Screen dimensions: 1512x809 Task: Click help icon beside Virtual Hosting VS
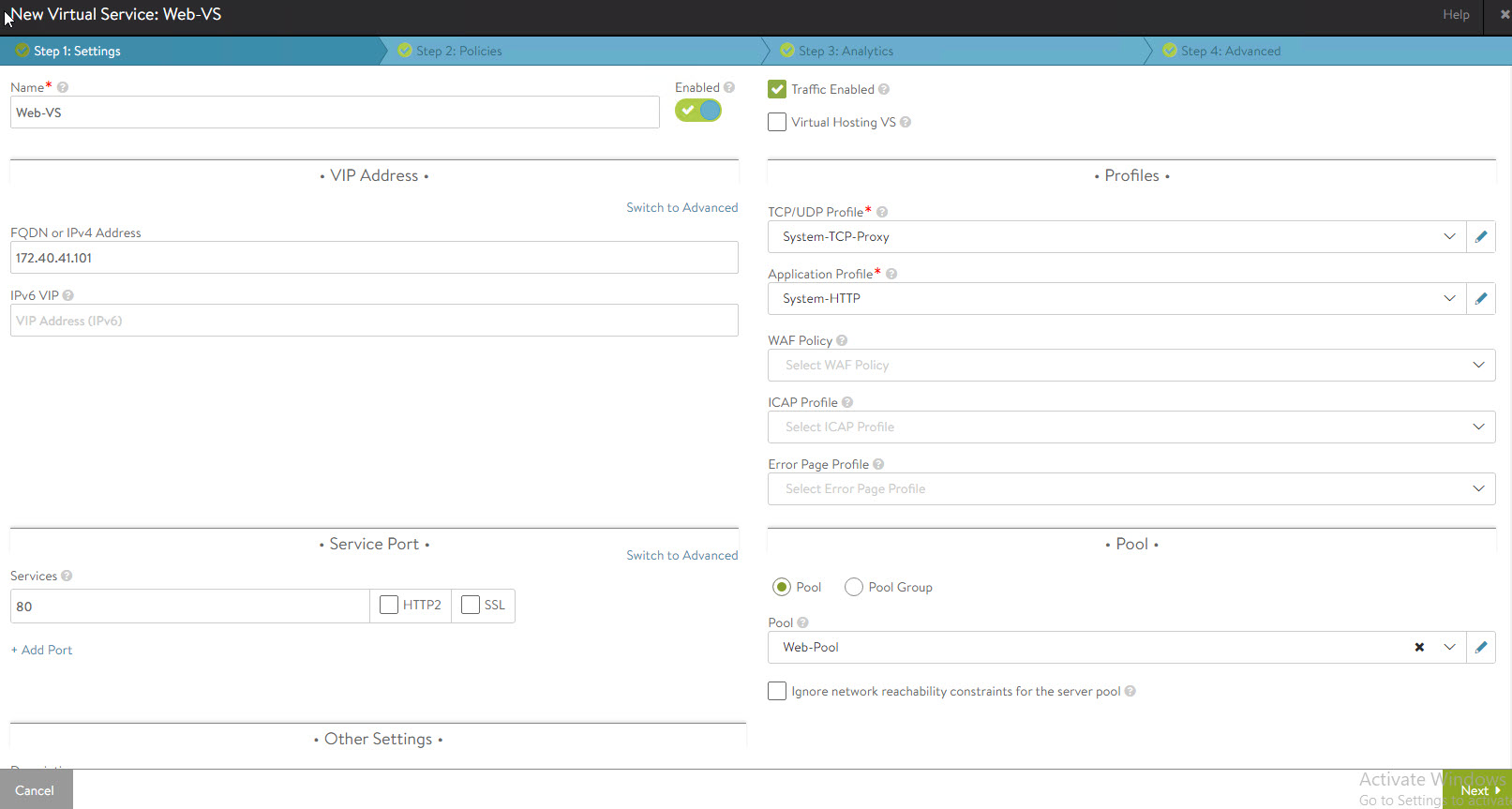[x=906, y=122]
